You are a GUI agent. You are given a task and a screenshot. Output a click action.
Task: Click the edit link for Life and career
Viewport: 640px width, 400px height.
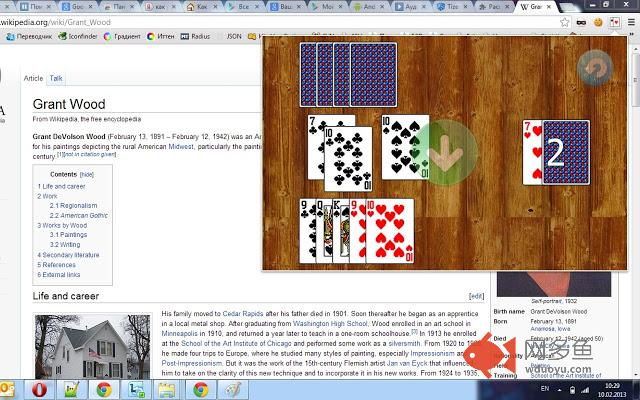pyautogui.click(x=476, y=297)
